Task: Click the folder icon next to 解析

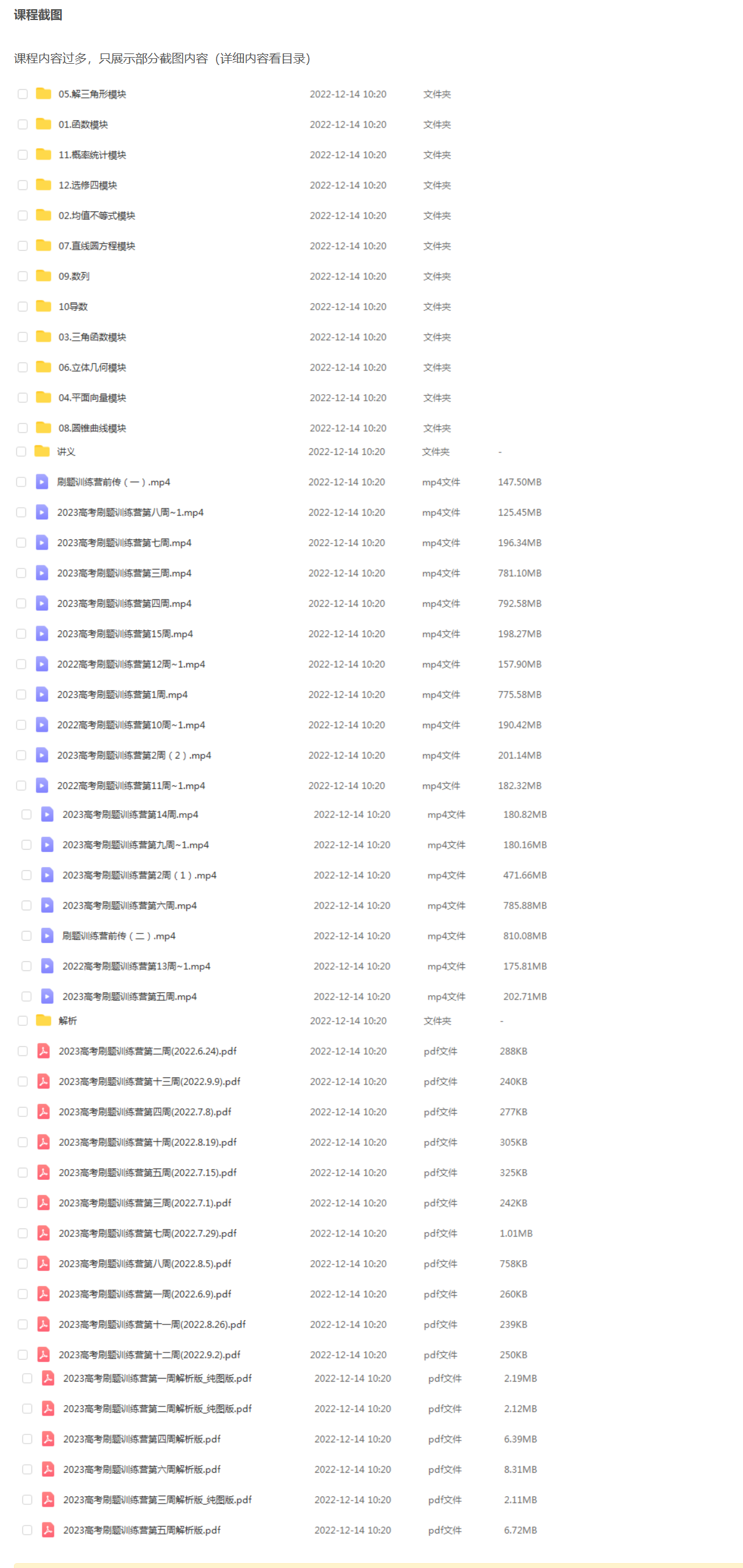Action: tap(43, 1020)
